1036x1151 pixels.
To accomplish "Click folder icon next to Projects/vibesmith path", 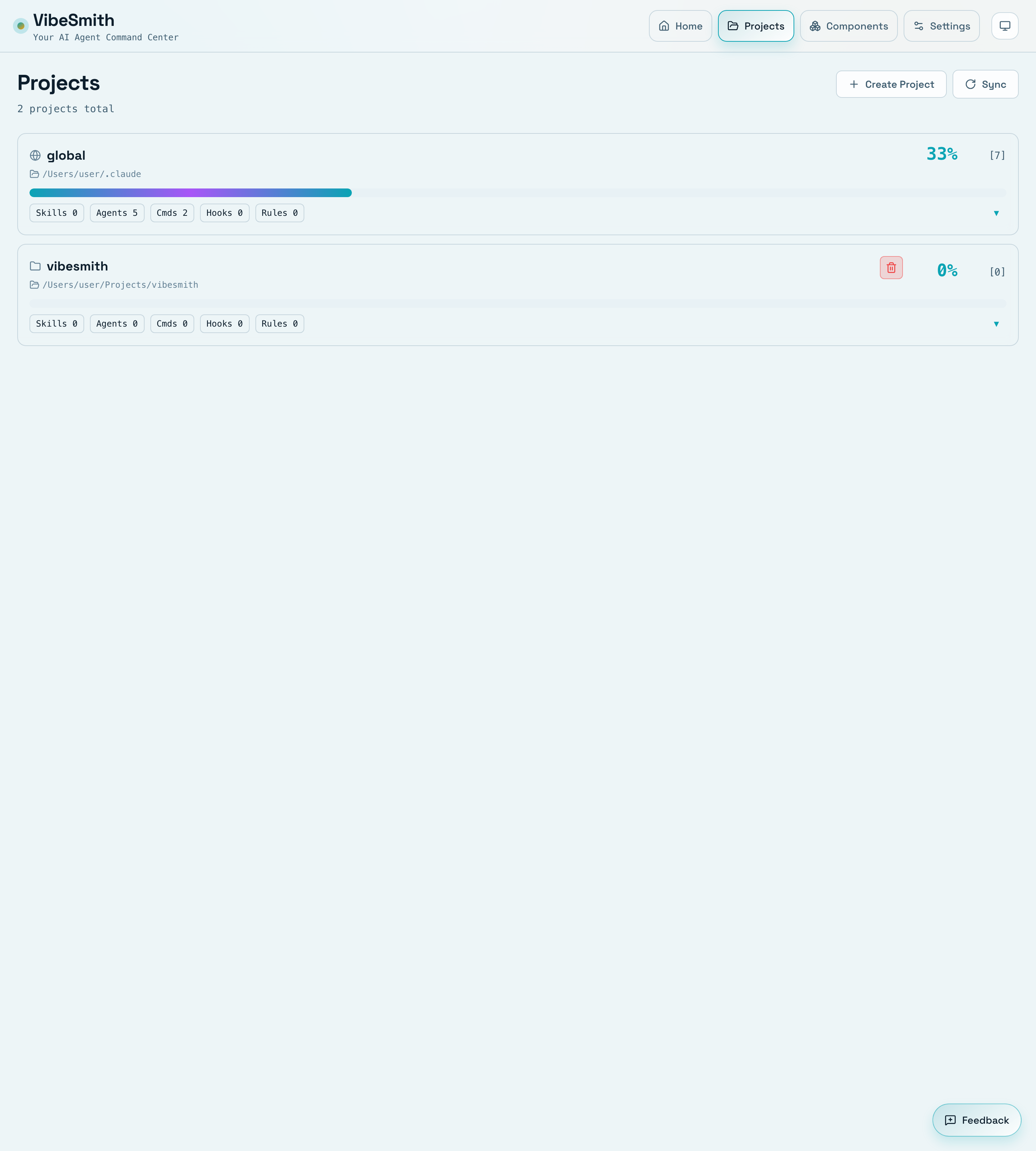I will click(x=35, y=285).
